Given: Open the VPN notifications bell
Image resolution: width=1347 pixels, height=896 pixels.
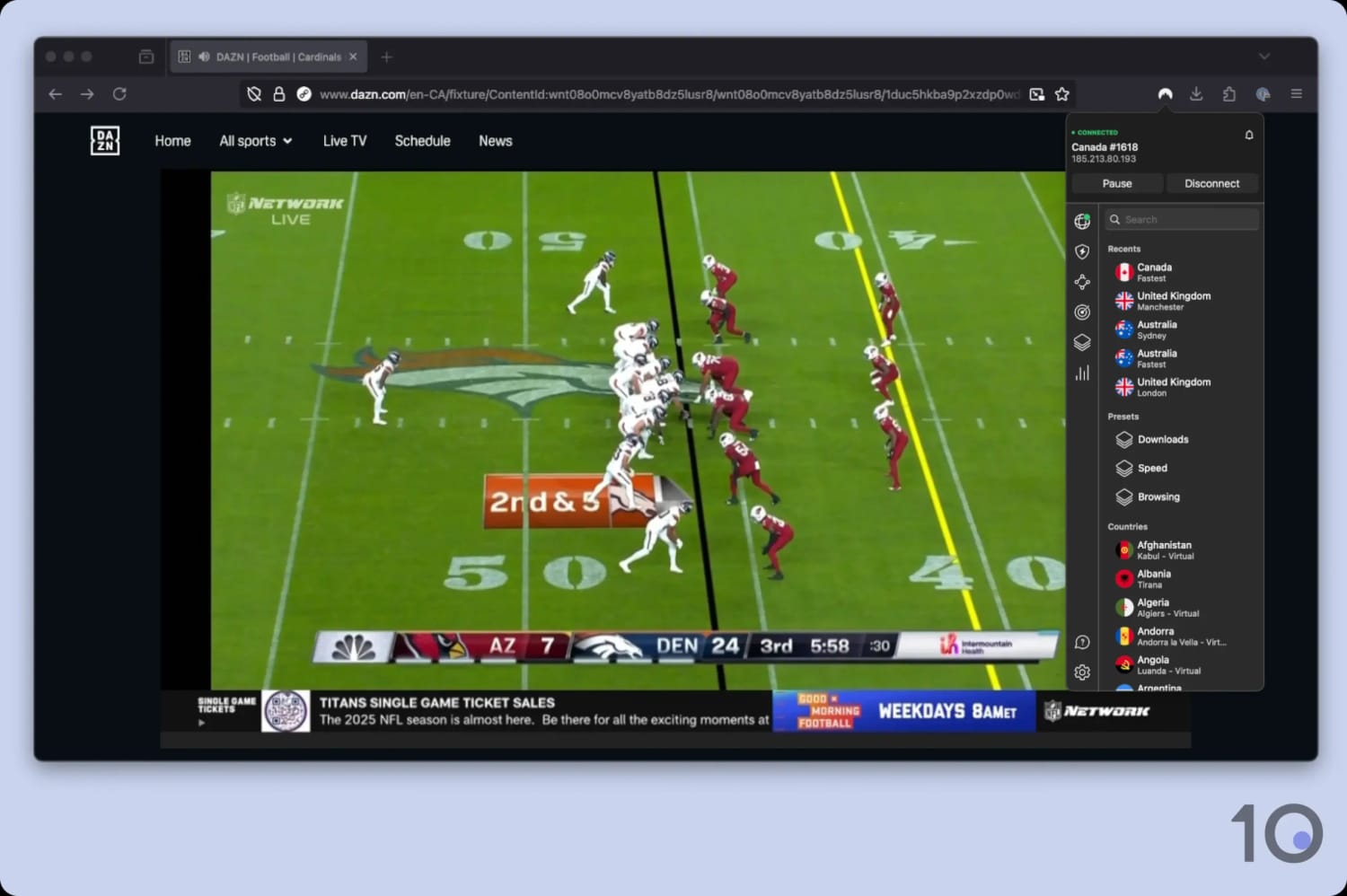Looking at the screenshot, I should point(1248,135).
